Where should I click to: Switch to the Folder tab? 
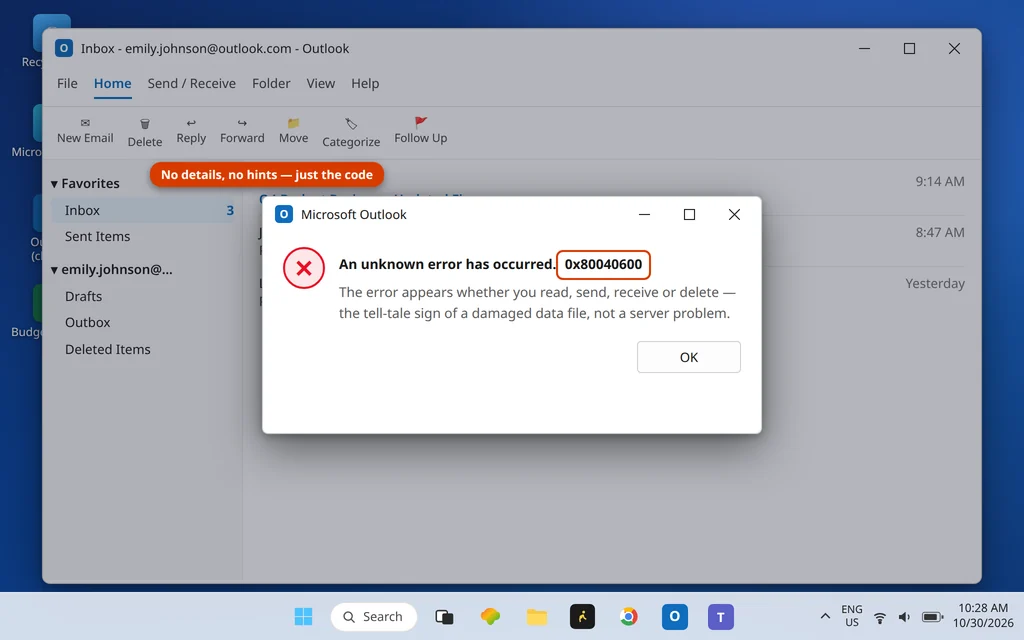point(271,84)
